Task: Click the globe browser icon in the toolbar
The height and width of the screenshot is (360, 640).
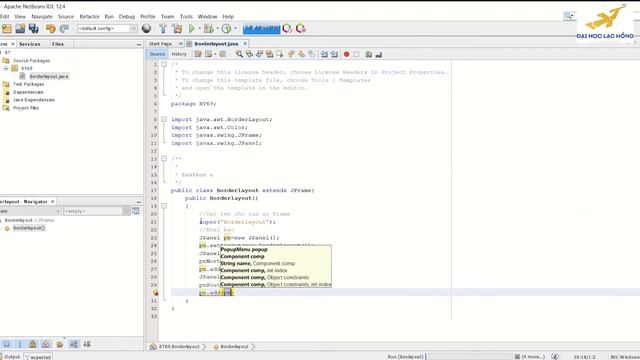Action: [147, 28]
